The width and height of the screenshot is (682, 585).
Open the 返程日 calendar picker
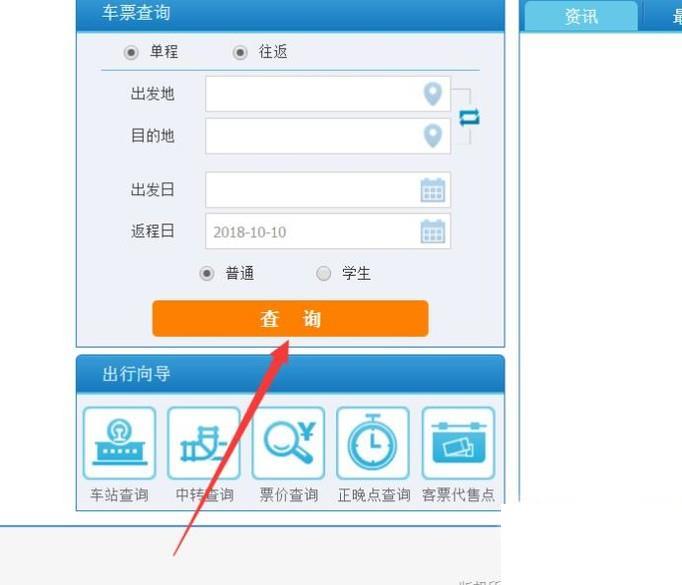click(x=433, y=231)
